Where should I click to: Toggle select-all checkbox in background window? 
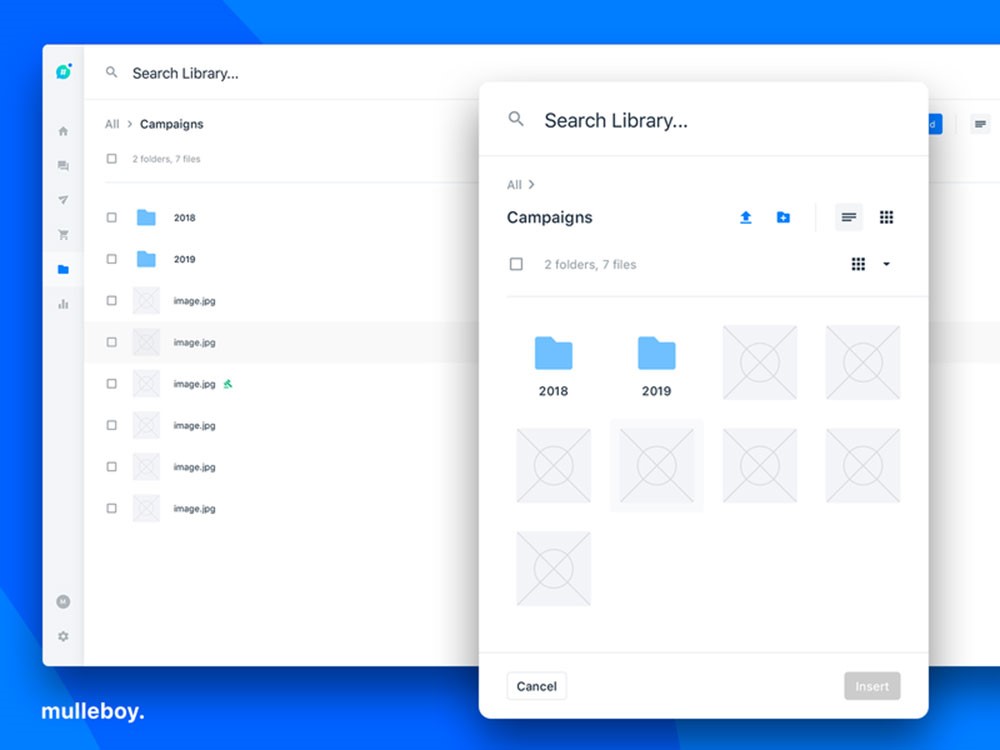click(112, 158)
